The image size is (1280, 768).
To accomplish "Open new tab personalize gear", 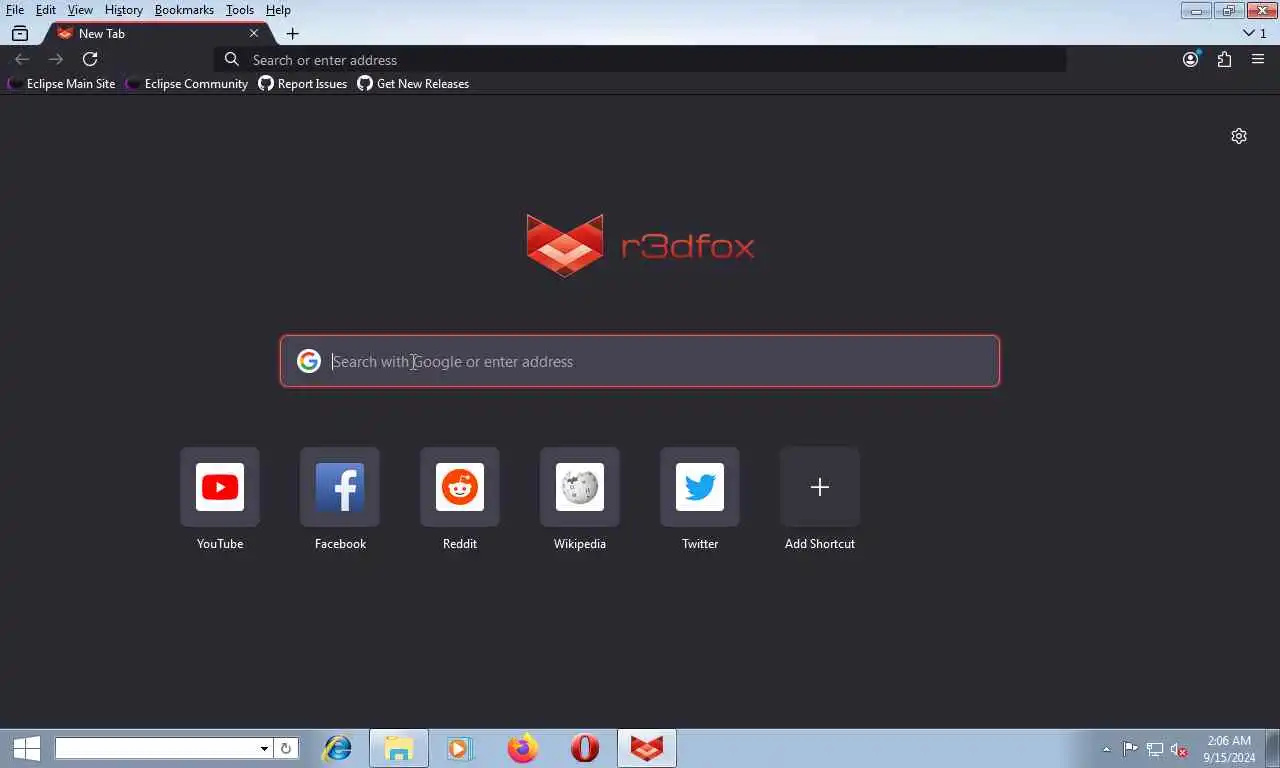I will (x=1239, y=136).
